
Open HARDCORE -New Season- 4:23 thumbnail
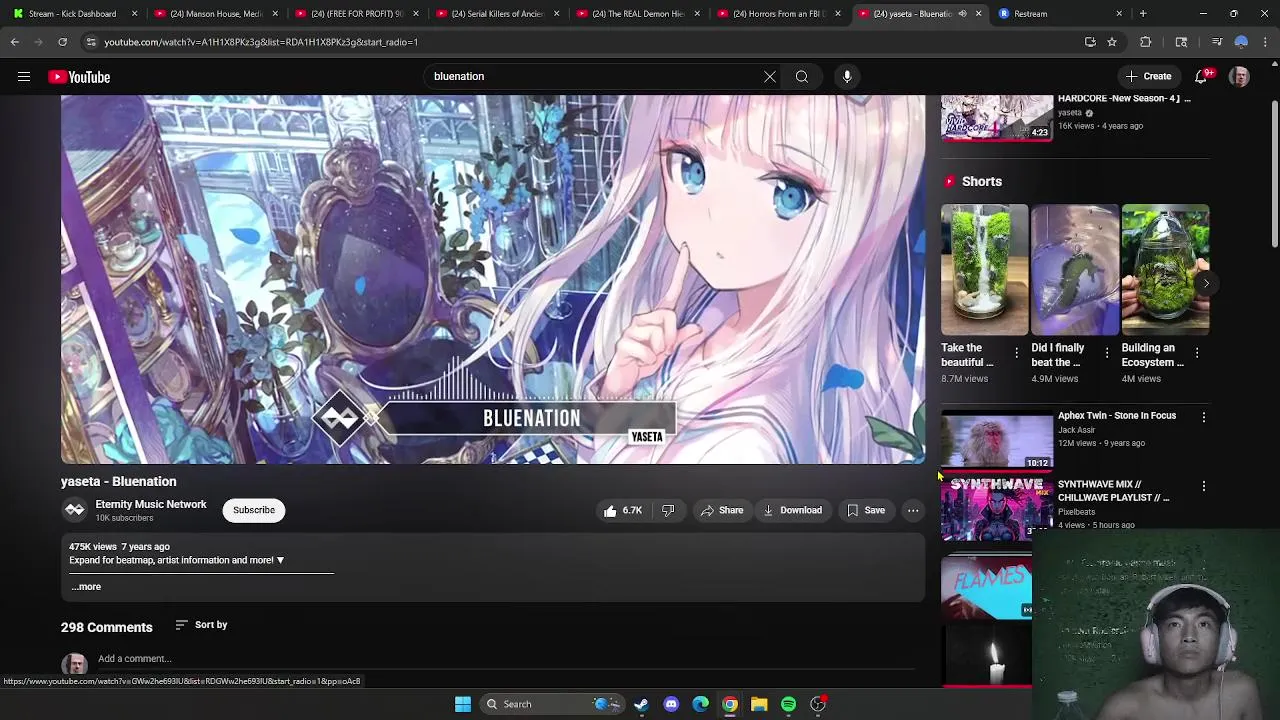[x=997, y=118]
